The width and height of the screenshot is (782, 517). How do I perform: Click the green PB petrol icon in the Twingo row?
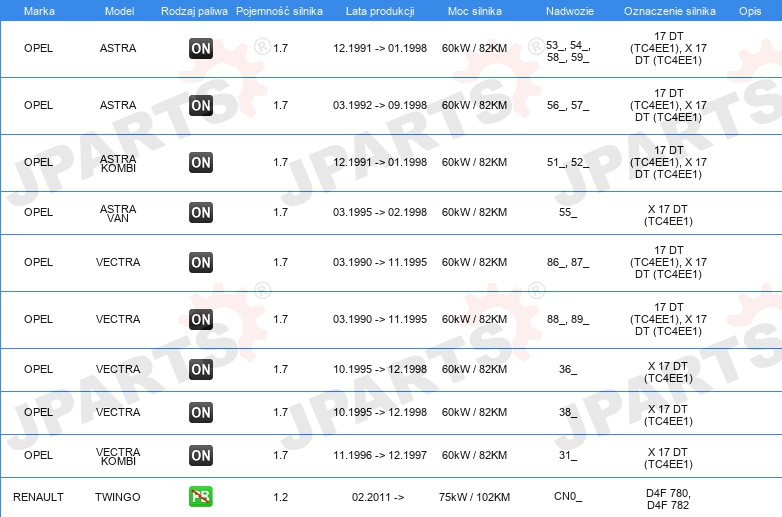[201, 497]
